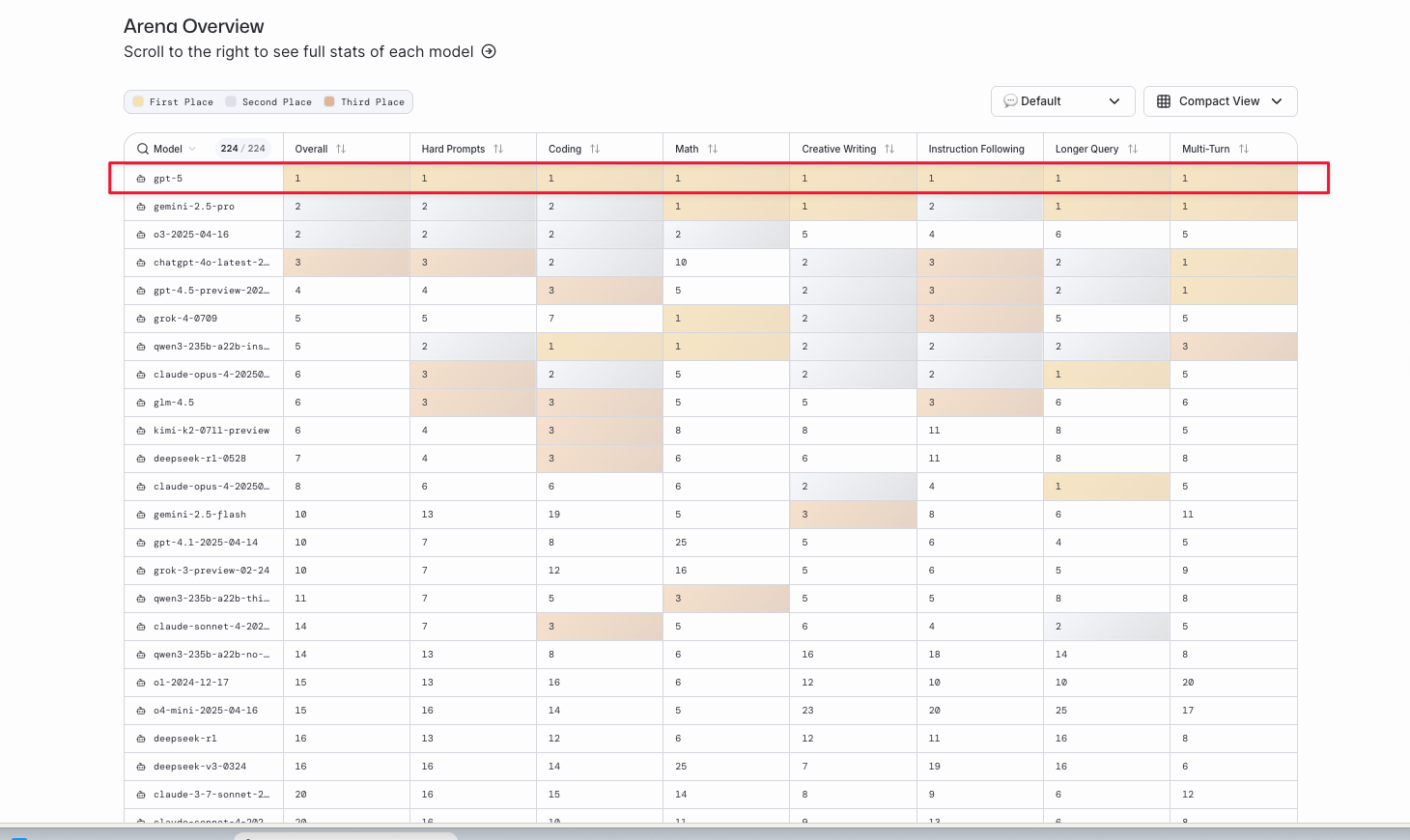Sort using the Multi-Turn arrows icon
The width and height of the screenshot is (1410, 840).
click(x=1244, y=149)
